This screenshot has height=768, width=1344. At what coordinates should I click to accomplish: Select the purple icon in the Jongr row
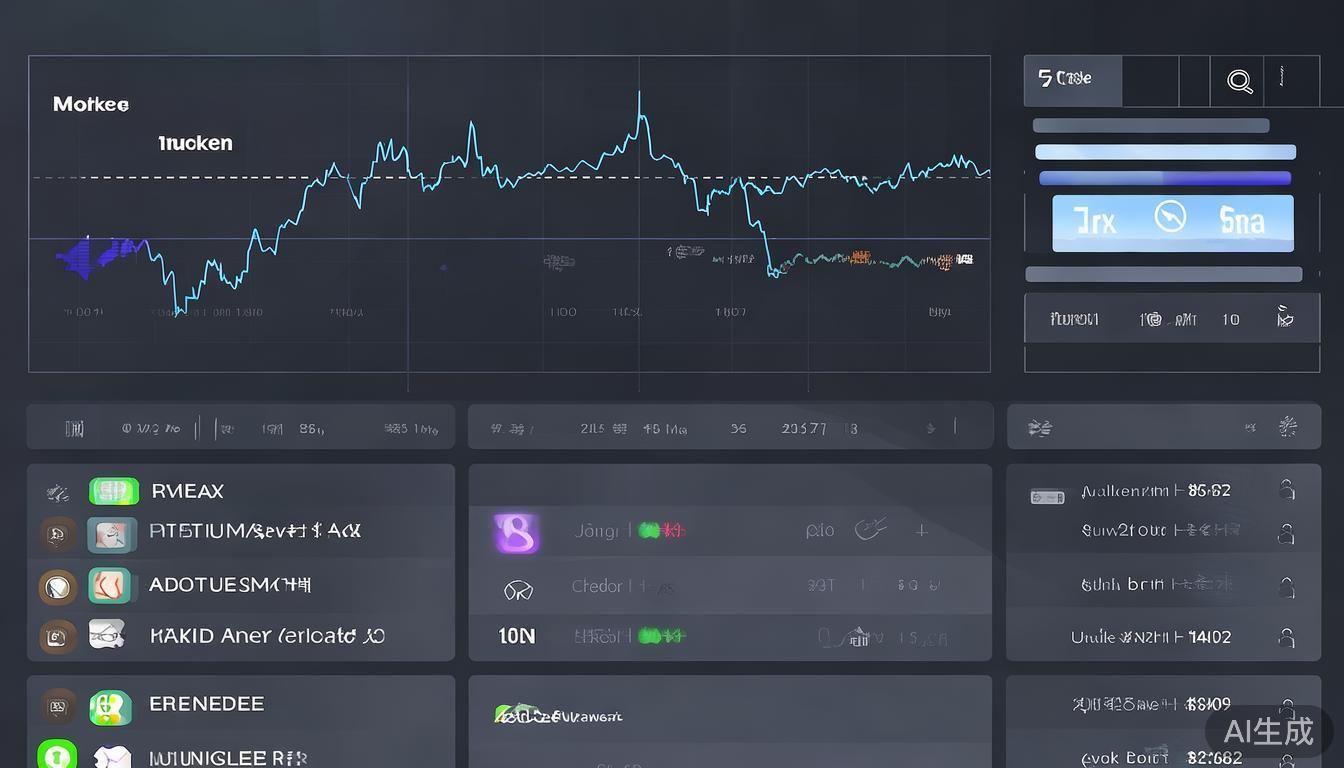(516, 533)
